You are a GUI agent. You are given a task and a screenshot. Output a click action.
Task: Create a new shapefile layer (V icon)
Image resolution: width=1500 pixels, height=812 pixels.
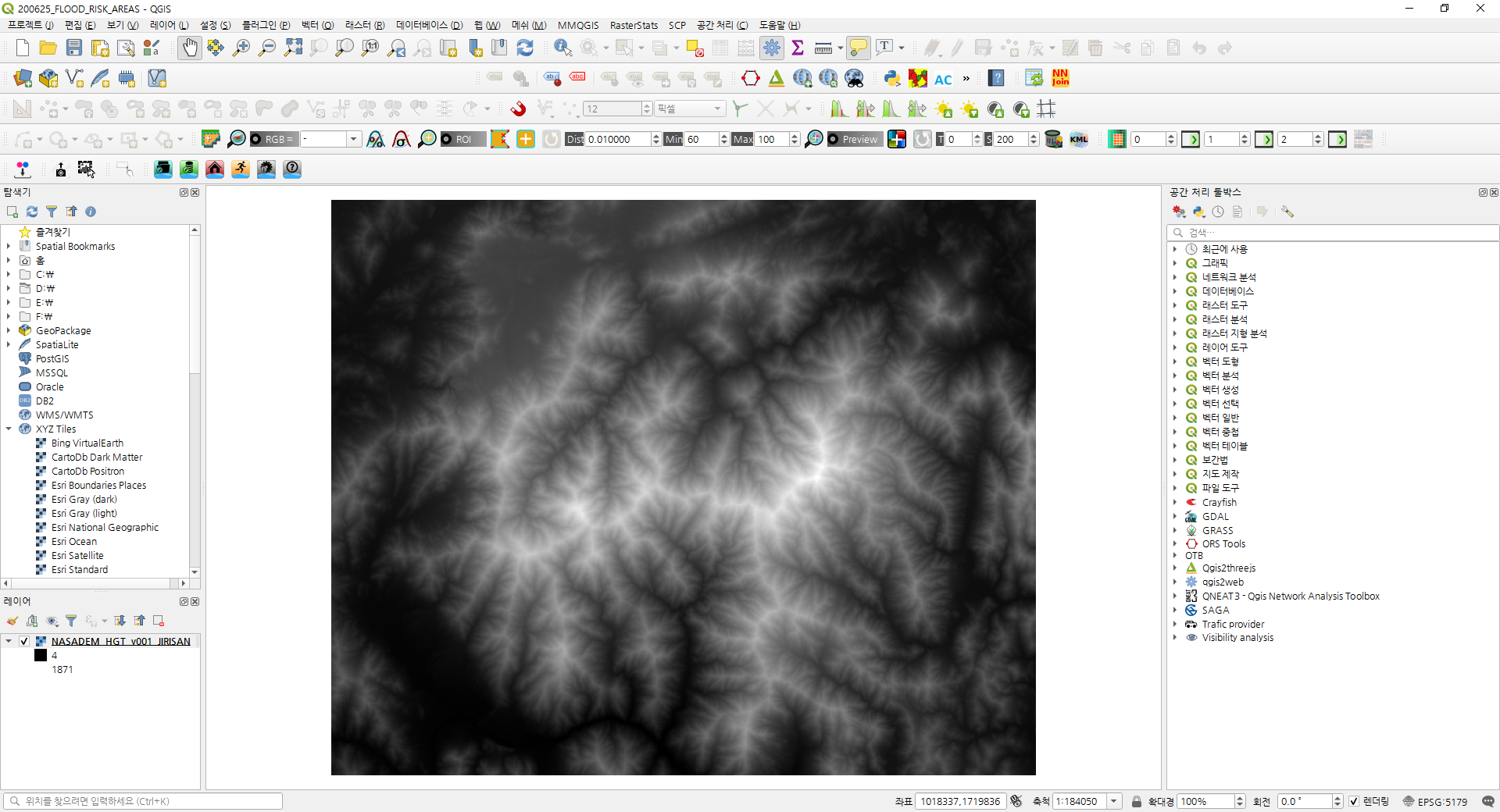[74, 78]
